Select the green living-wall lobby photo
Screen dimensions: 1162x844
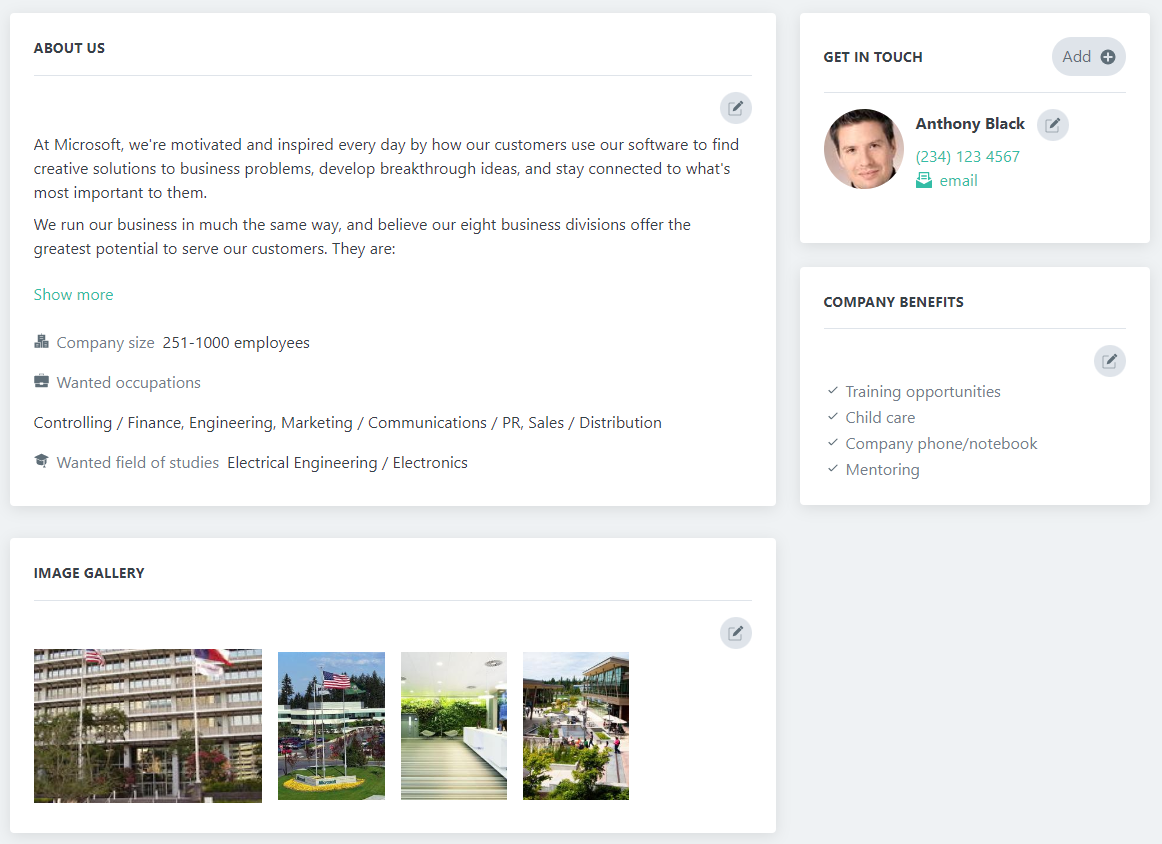(453, 726)
